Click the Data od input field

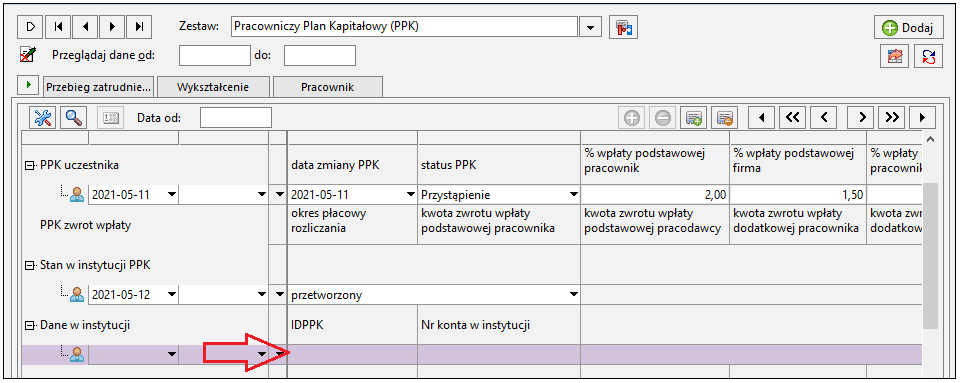click(236, 117)
